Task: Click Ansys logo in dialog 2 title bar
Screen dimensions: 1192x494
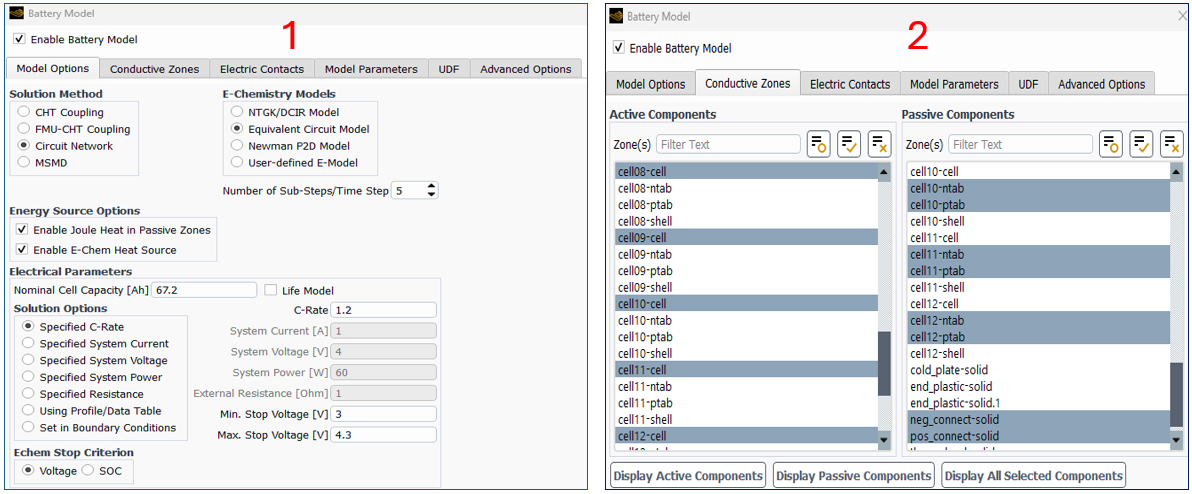Action: pos(614,16)
